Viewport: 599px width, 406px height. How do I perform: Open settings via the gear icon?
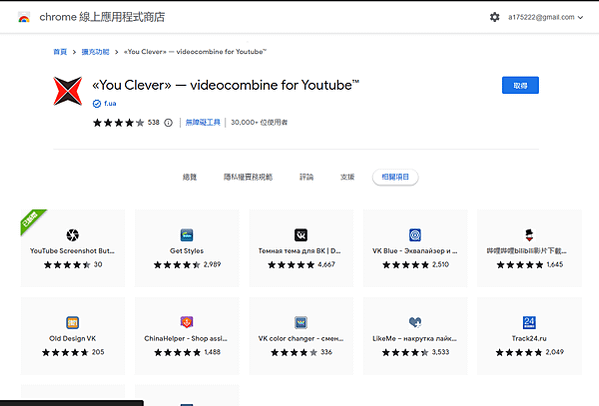tap(494, 17)
